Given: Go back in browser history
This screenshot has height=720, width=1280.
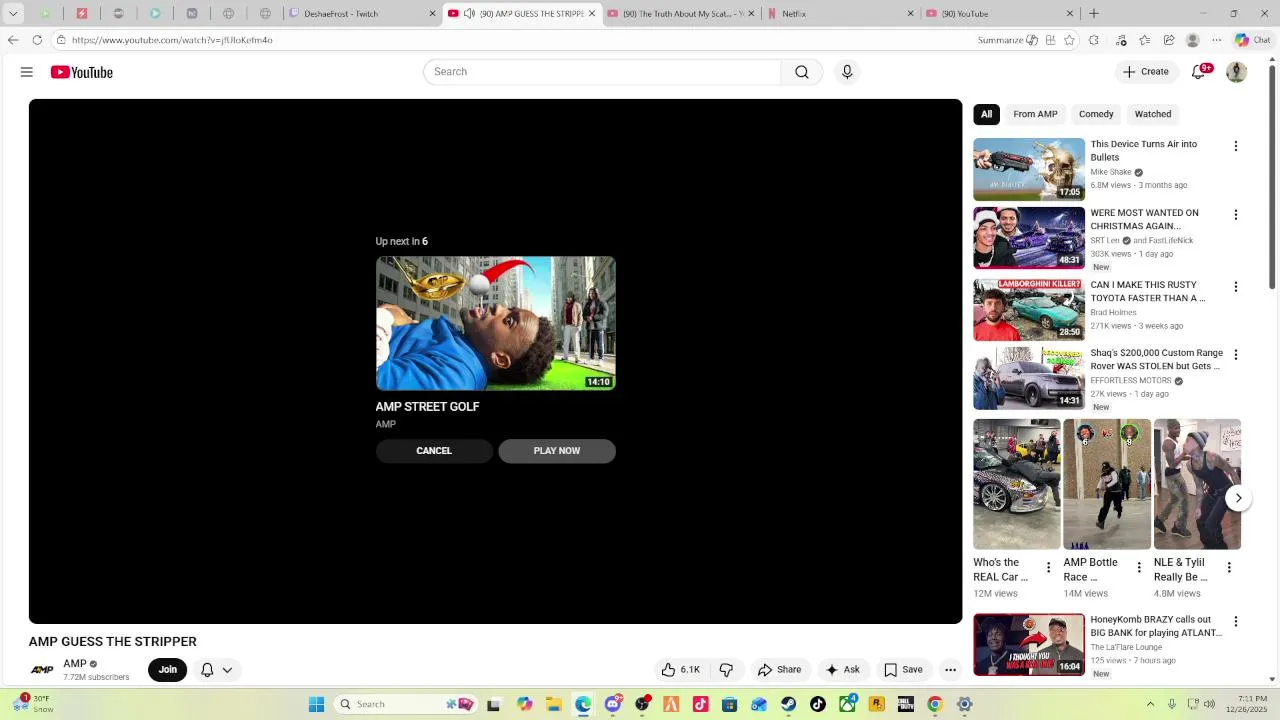Looking at the screenshot, I should click(13, 40).
